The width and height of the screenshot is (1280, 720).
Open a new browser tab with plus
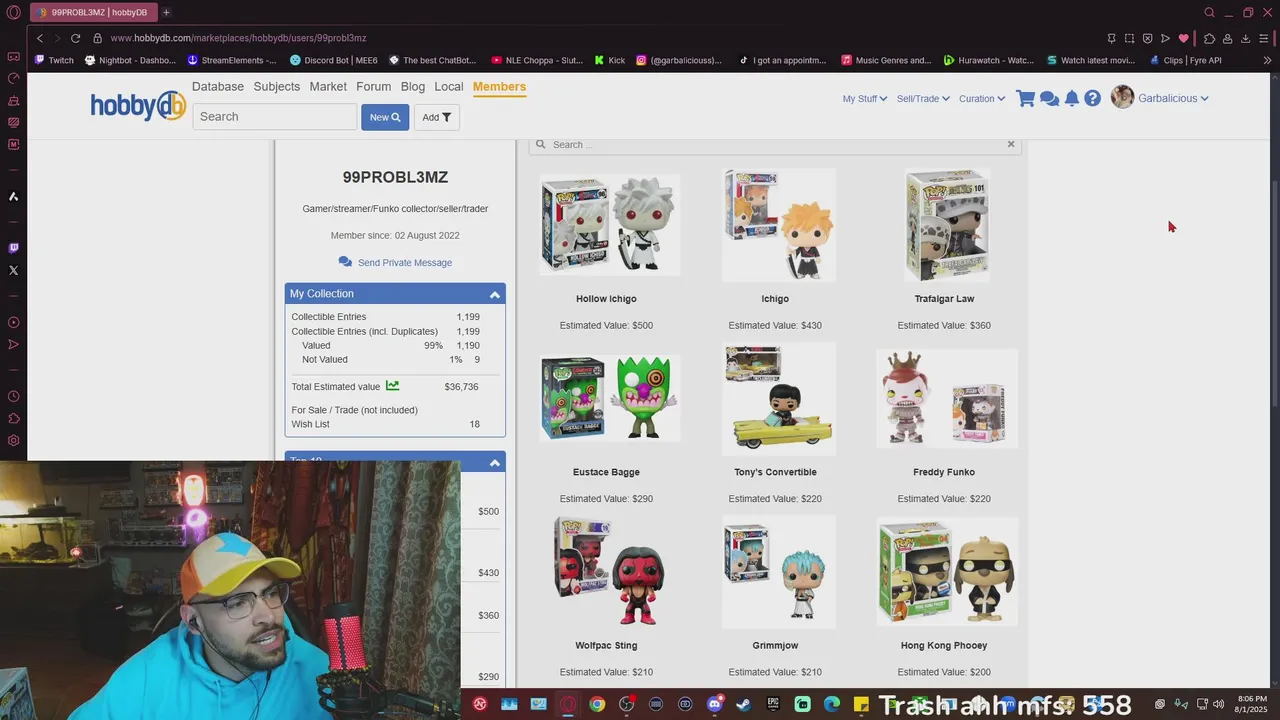tap(166, 12)
